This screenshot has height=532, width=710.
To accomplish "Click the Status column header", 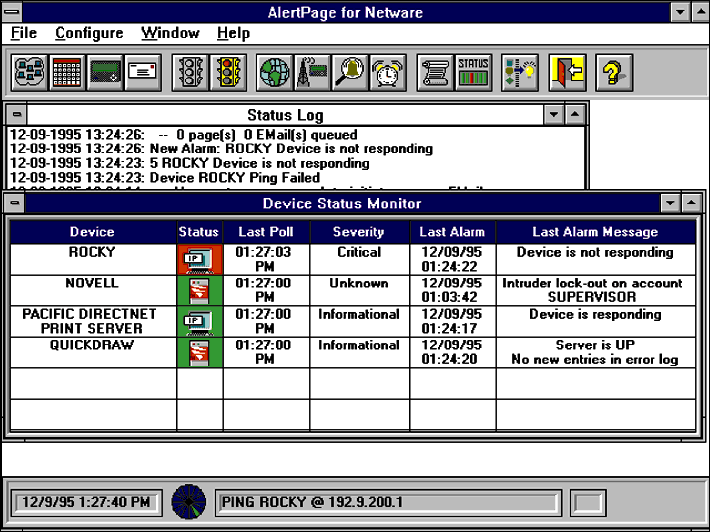I will 200,232.
